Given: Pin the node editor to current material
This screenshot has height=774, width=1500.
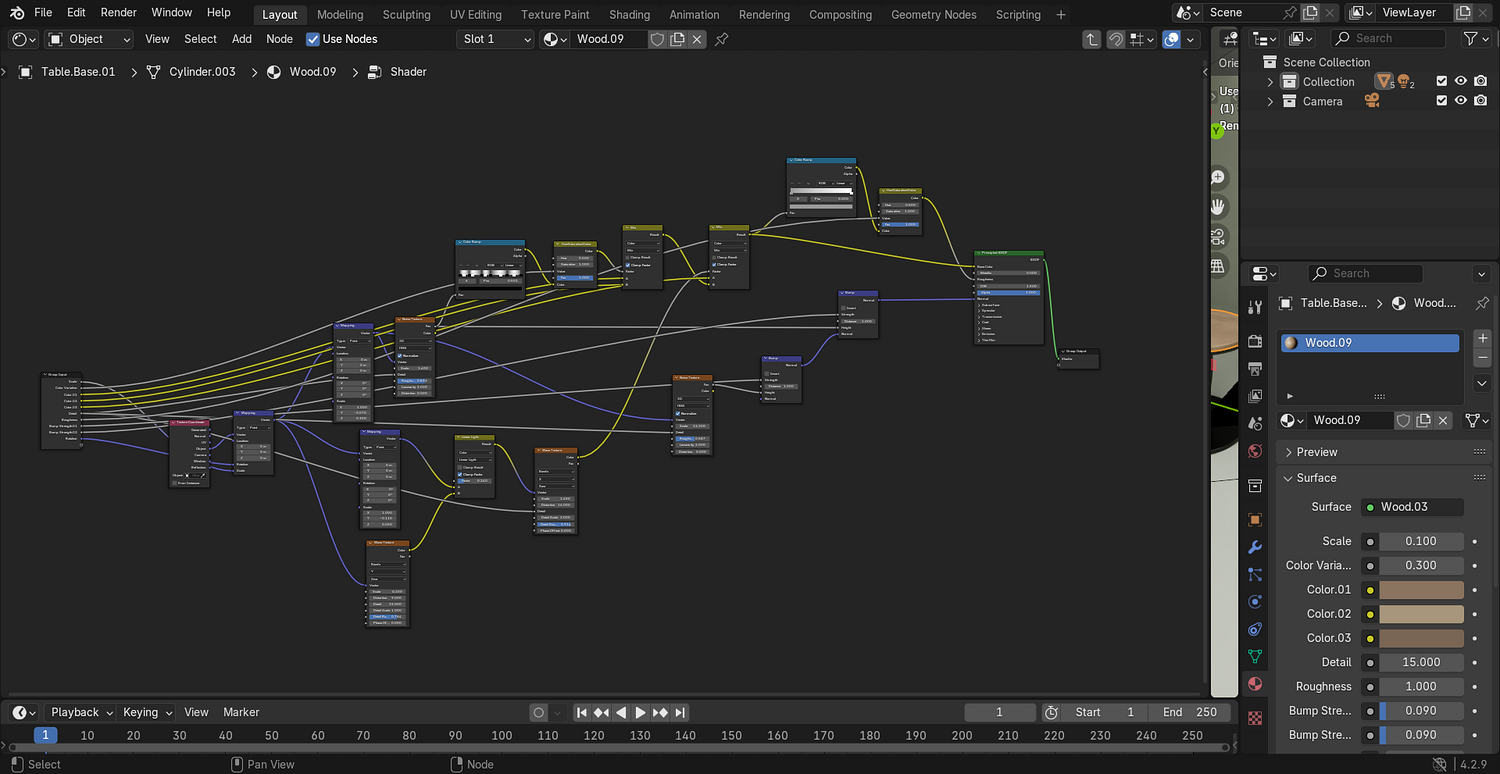Looking at the screenshot, I should tap(721, 39).
